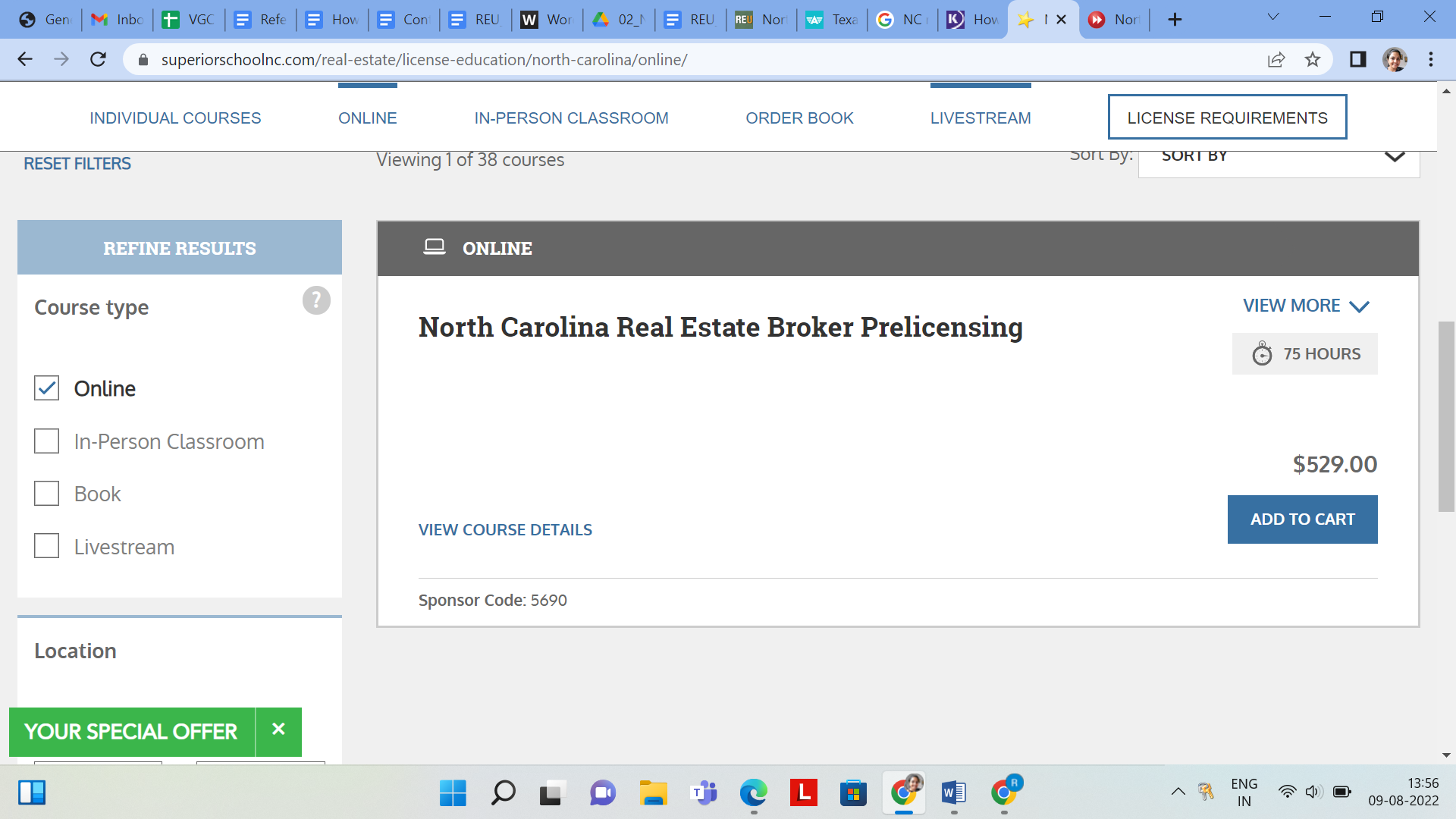The image size is (1456, 819).
Task: Click the clock icon next to 75 HOURS
Action: point(1262,354)
